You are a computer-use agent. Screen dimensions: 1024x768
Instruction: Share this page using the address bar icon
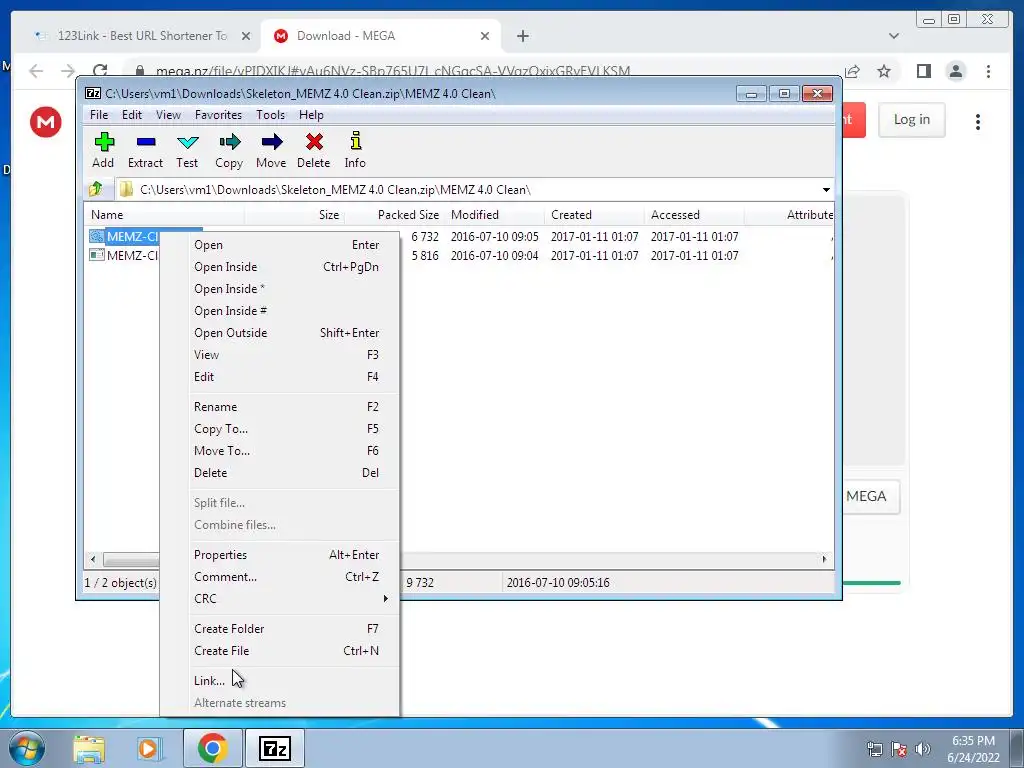(x=852, y=71)
